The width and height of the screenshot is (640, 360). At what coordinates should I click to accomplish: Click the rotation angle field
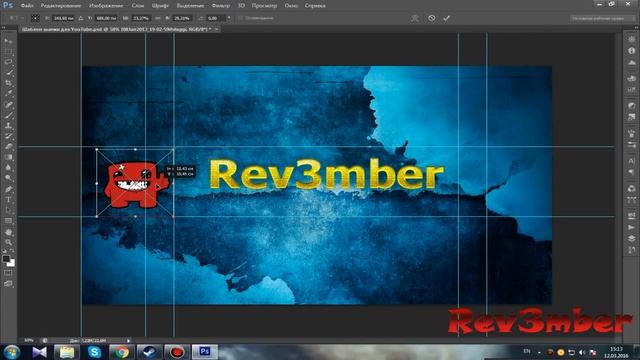point(215,18)
